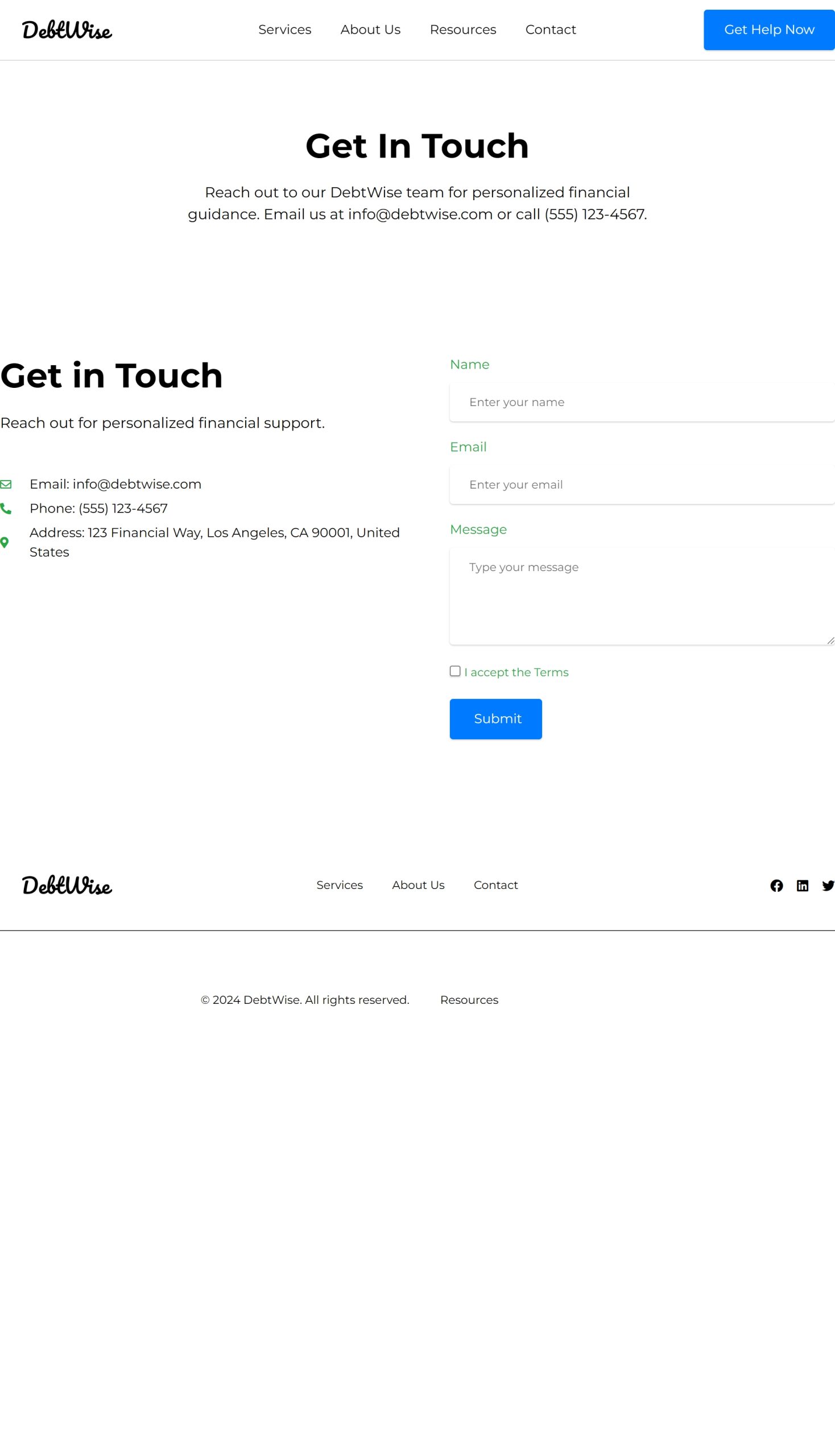The height and width of the screenshot is (1456, 835).
Task: Open Services link in the footer
Action: [340, 886]
